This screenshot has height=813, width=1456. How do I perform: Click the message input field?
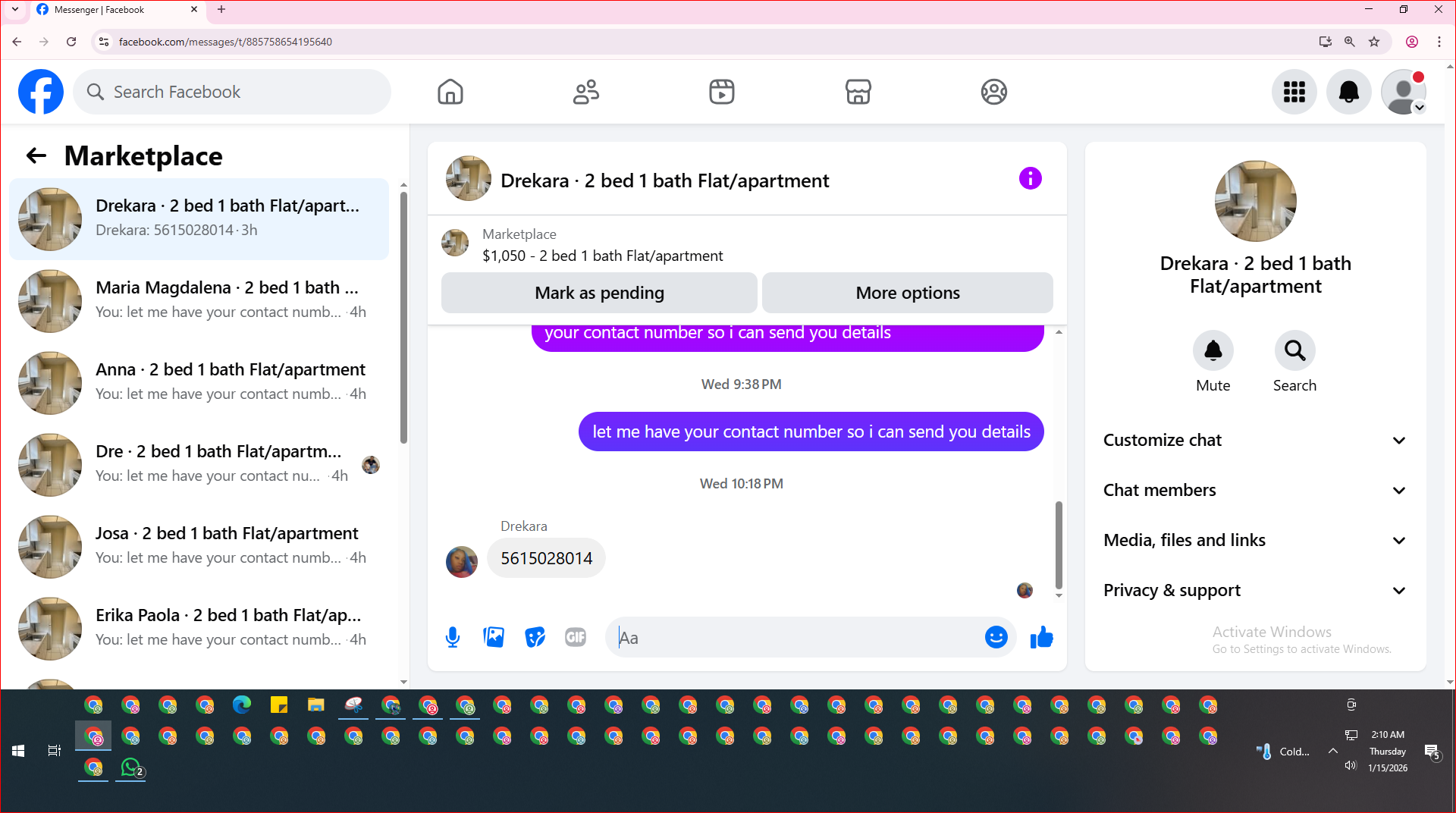(x=796, y=638)
